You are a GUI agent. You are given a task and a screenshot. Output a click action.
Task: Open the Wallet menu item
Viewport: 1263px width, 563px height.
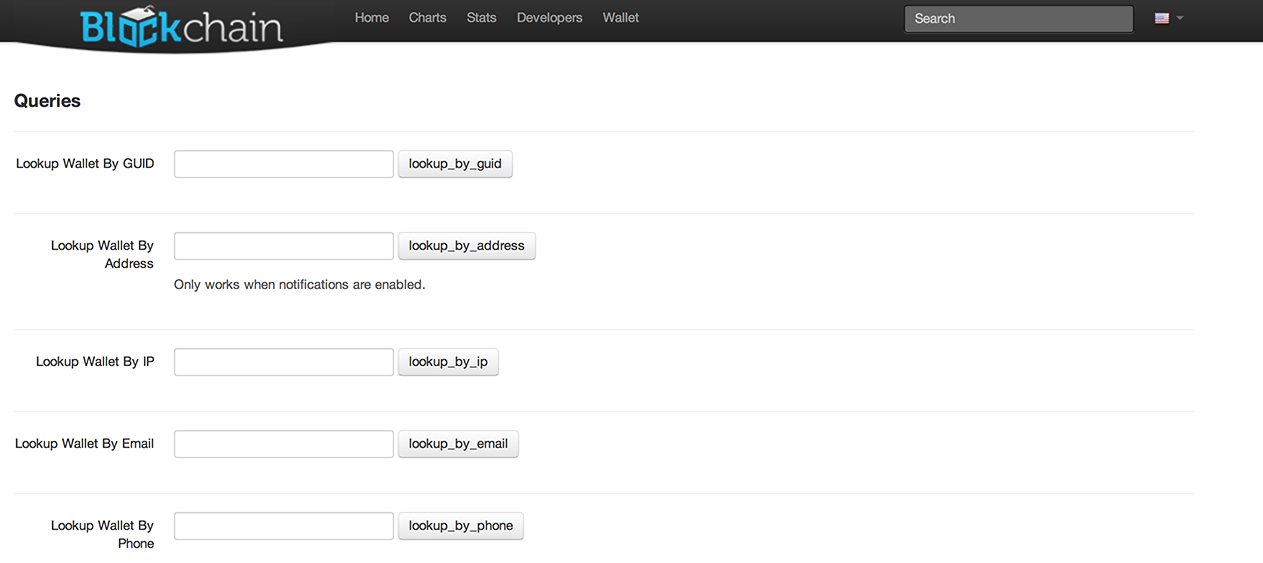click(621, 18)
